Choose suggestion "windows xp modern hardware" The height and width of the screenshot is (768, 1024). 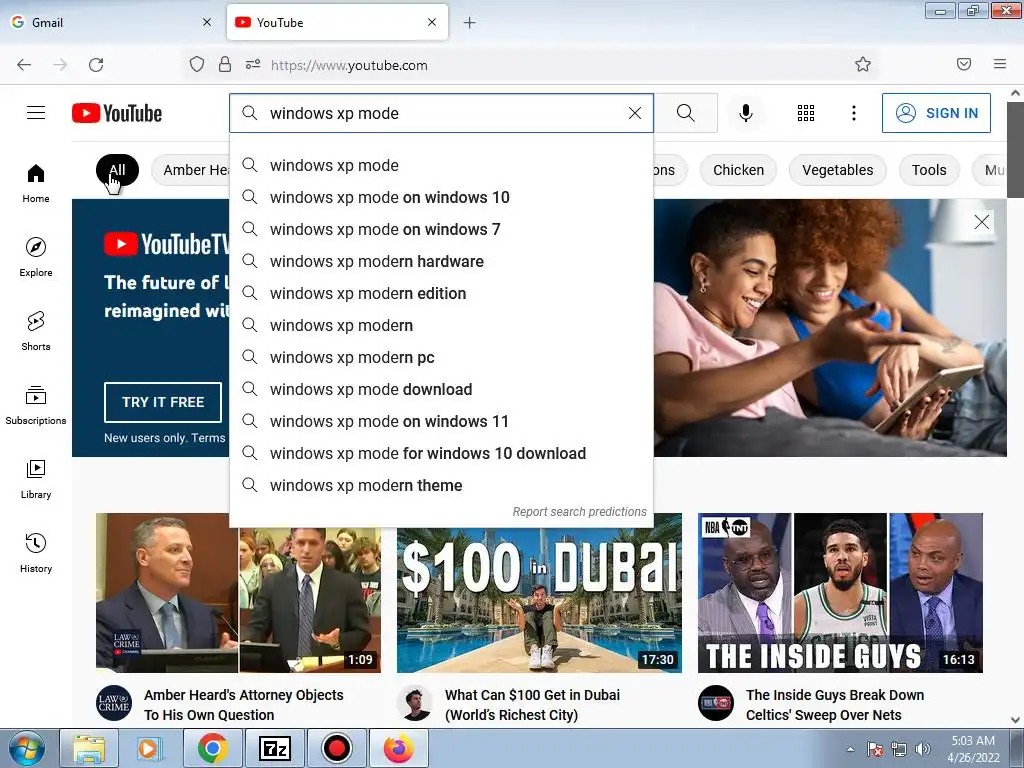point(441,261)
